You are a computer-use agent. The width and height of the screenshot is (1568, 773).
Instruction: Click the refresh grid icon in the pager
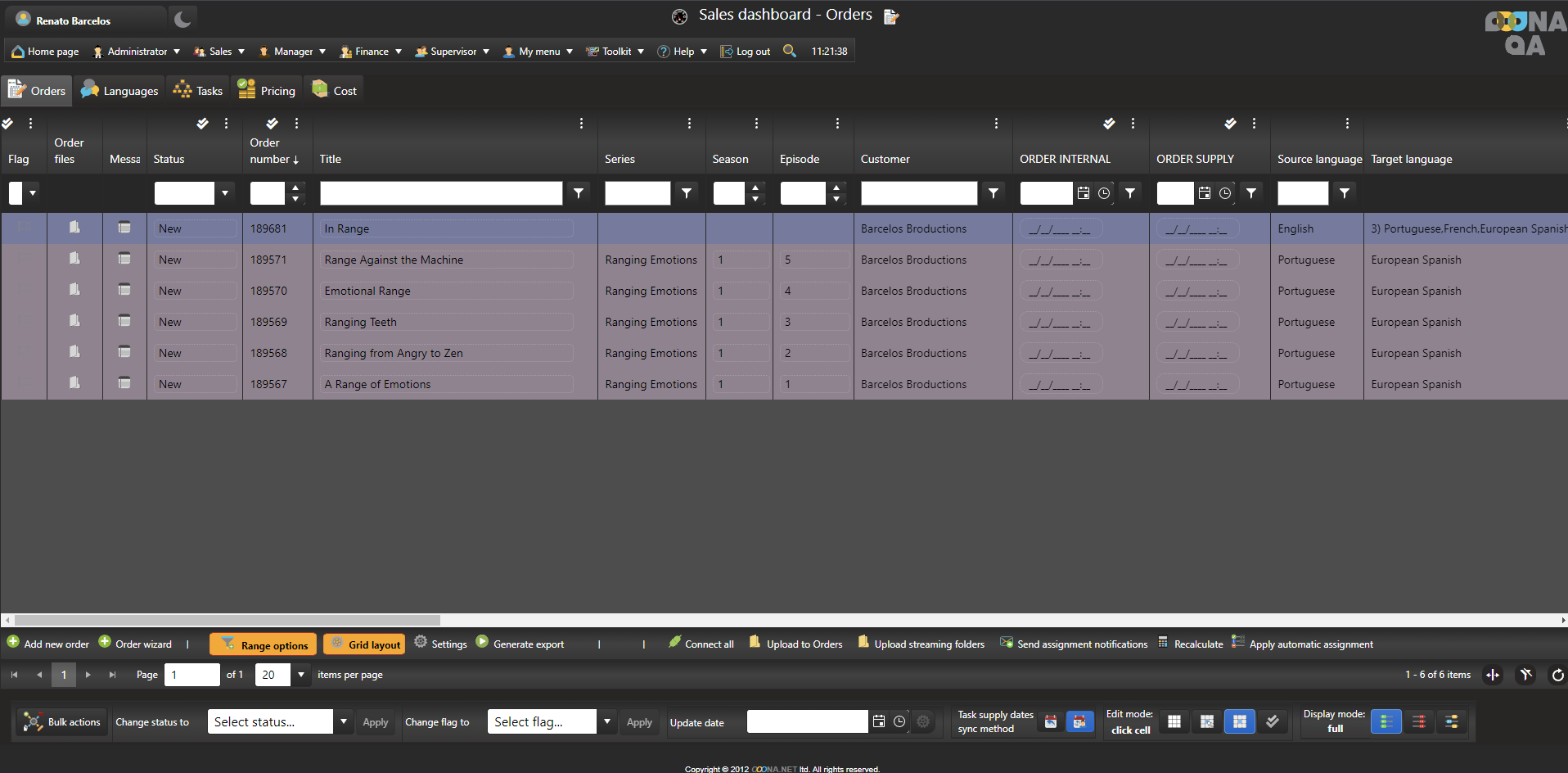[1557, 675]
